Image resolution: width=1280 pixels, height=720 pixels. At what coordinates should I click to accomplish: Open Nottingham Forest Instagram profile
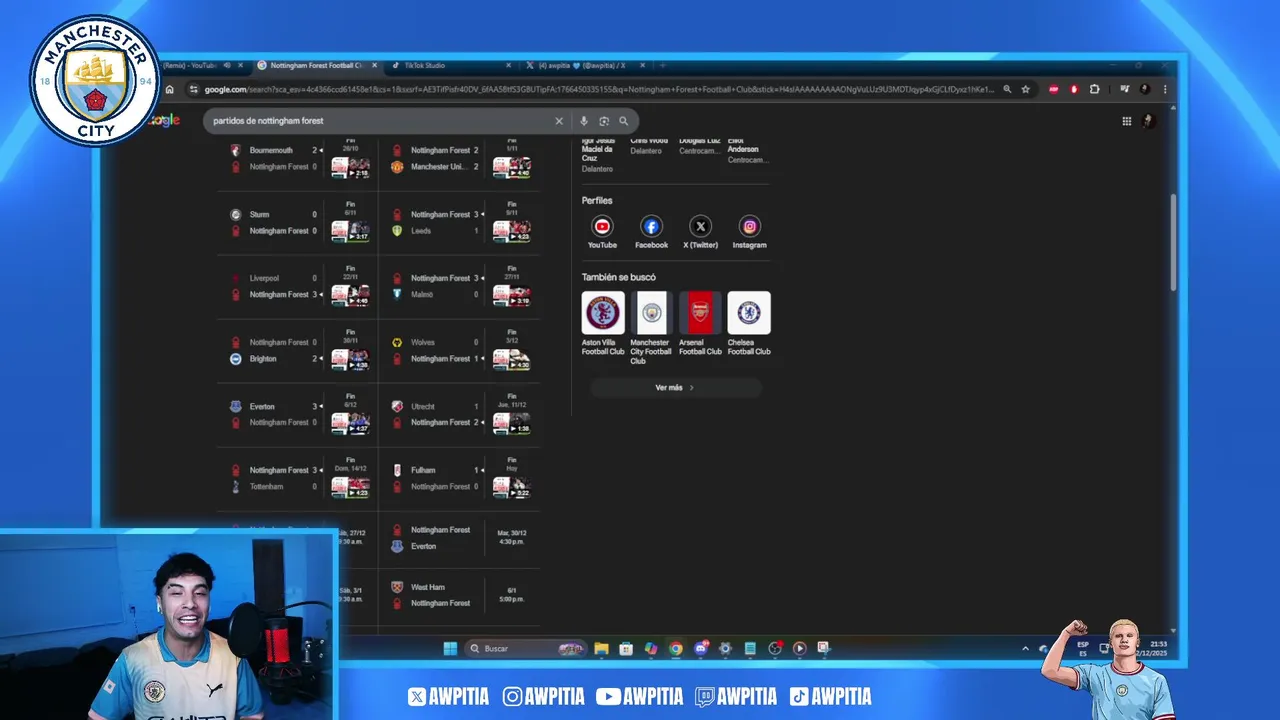coord(749,232)
